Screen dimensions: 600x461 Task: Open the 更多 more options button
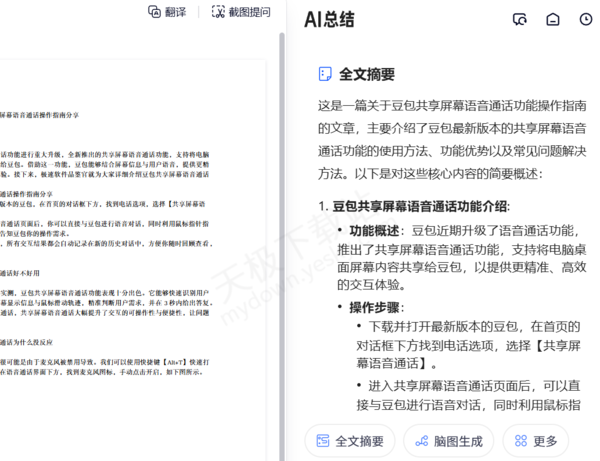tap(536, 441)
